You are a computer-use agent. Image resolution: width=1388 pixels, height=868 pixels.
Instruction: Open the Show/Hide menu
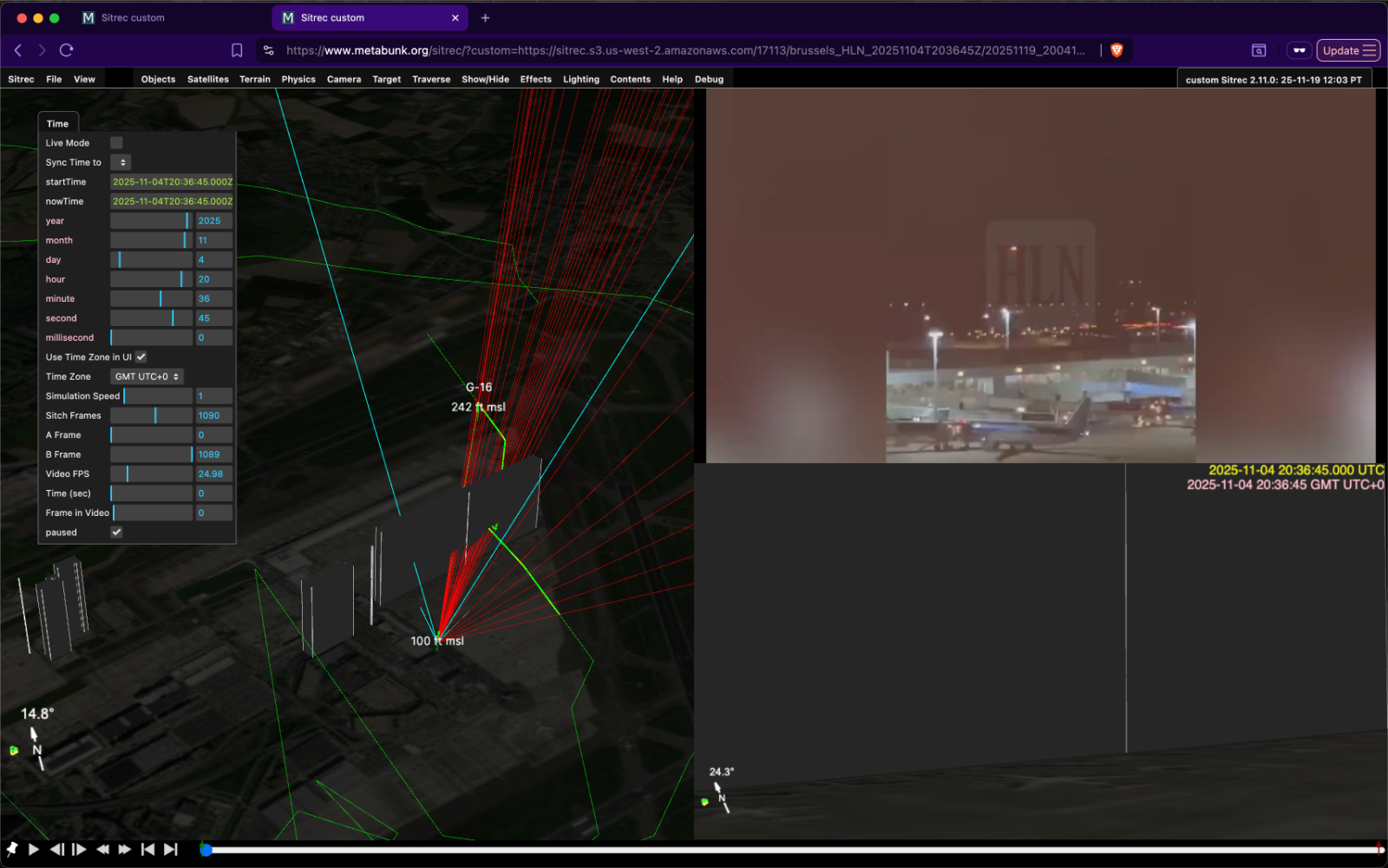pyautogui.click(x=484, y=79)
